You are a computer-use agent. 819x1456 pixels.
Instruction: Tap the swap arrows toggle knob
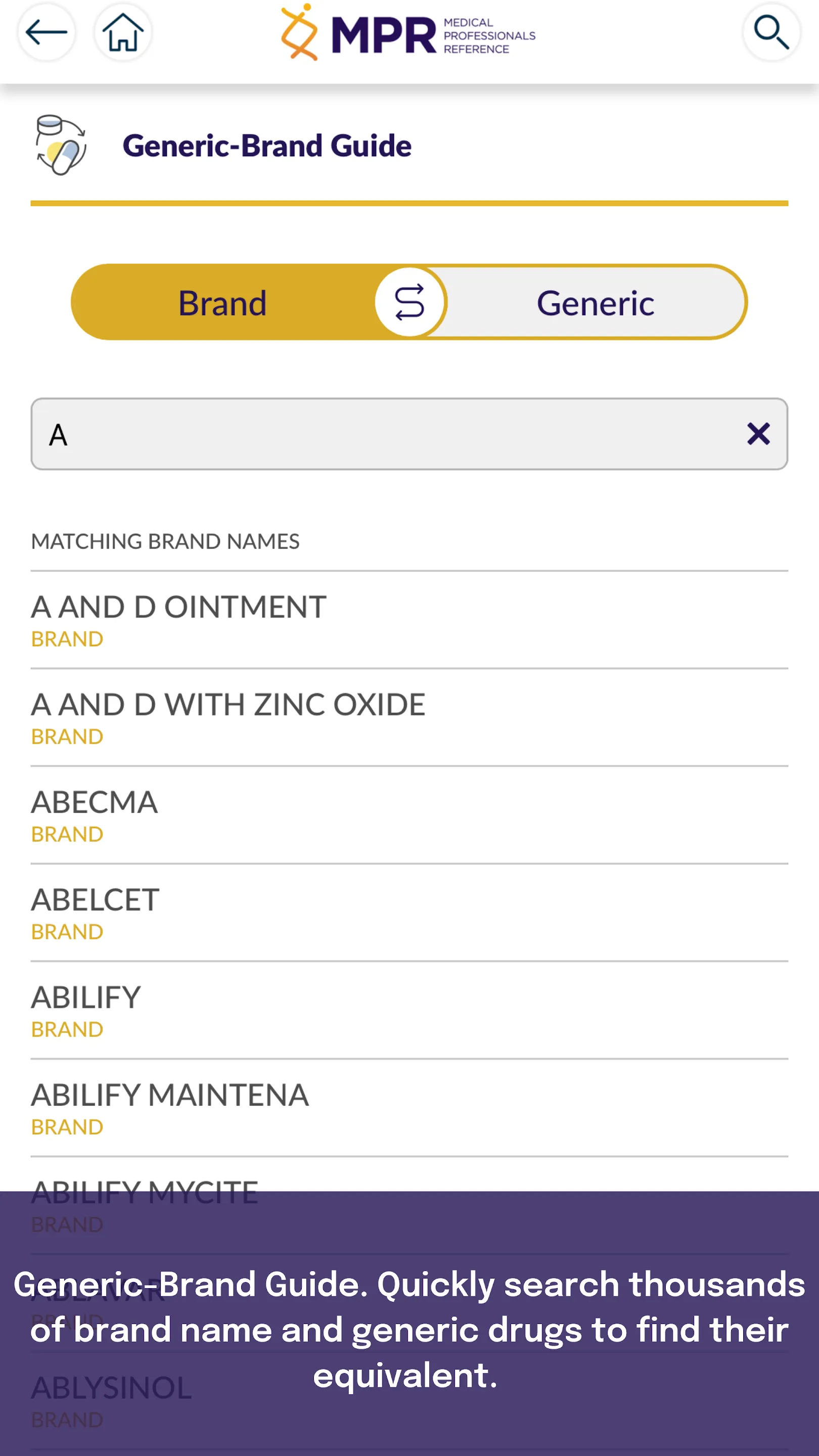click(x=409, y=302)
